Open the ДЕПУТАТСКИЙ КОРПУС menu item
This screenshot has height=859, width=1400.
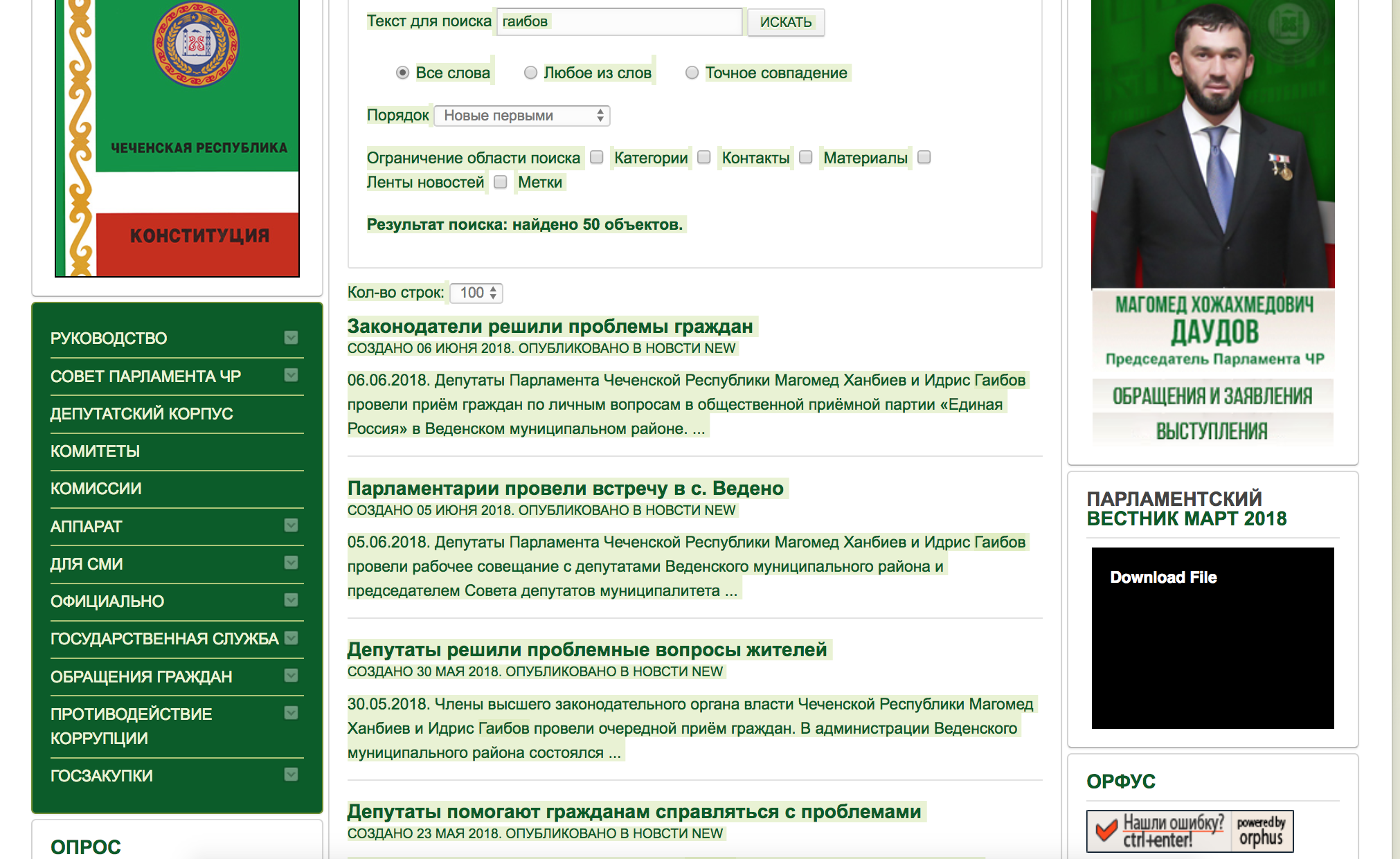click(x=141, y=414)
